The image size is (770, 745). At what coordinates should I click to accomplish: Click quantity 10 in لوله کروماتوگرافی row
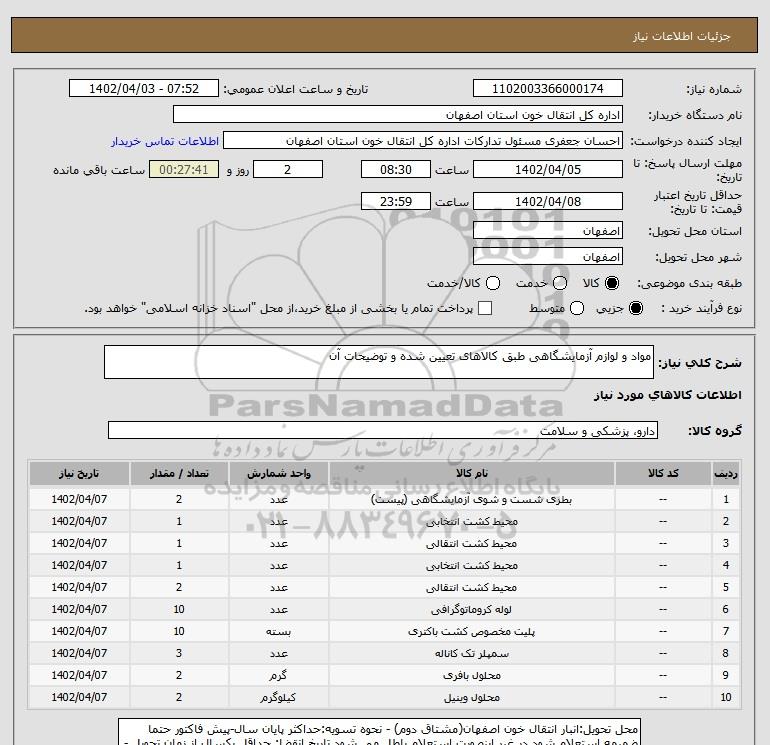click(179, 609)
